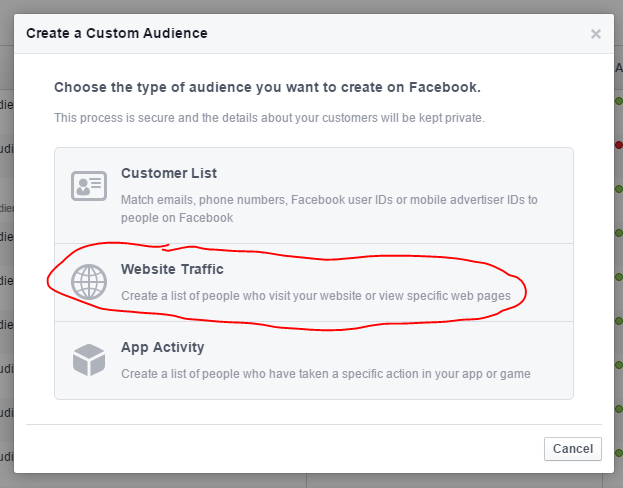Click the topmost green status dot at right edge
Image resolution: width=623 pixels, height=488 pixels.
pyautogui.click(x=619, y=101)
